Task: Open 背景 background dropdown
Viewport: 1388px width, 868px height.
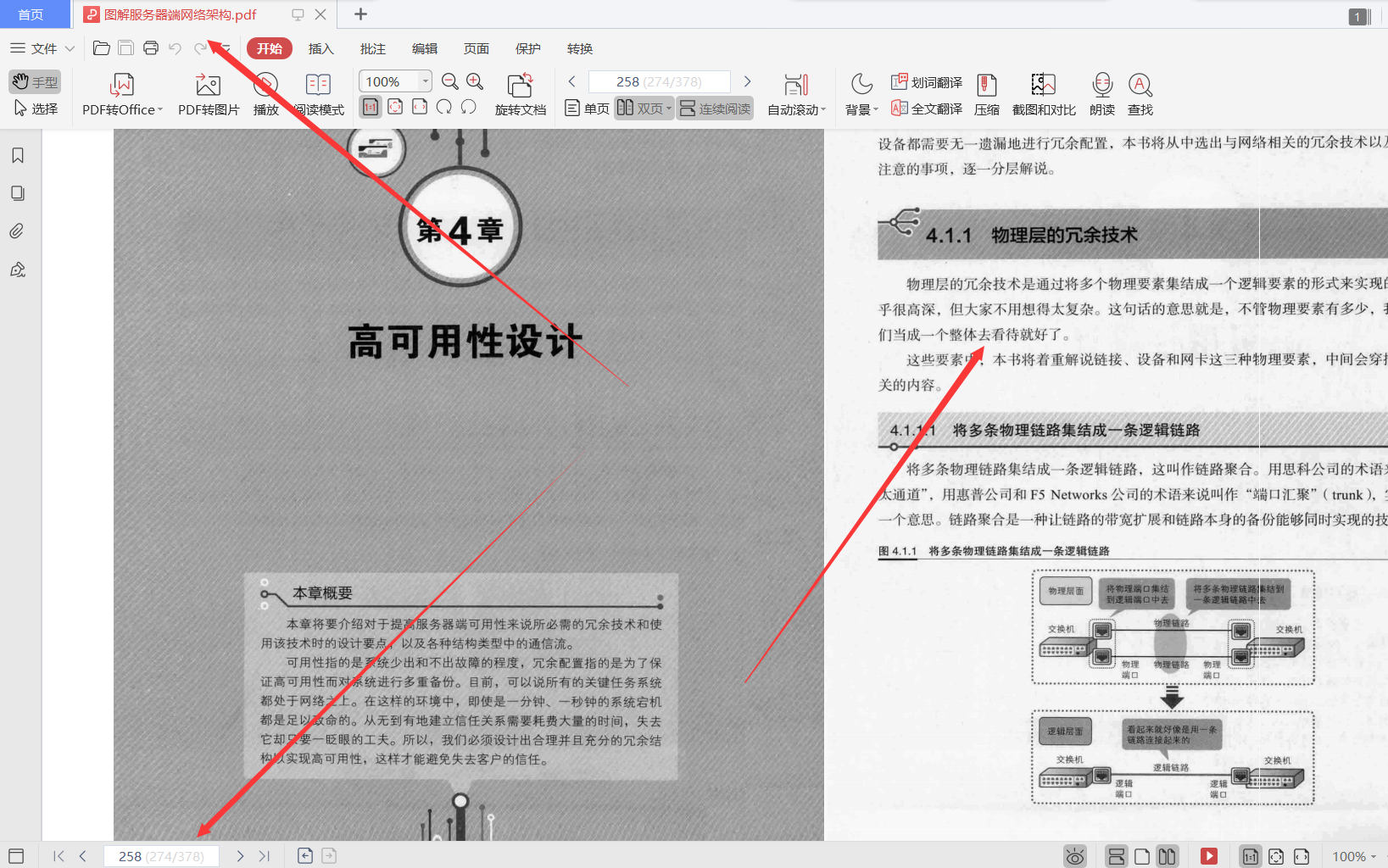Action: click(861, 95)
